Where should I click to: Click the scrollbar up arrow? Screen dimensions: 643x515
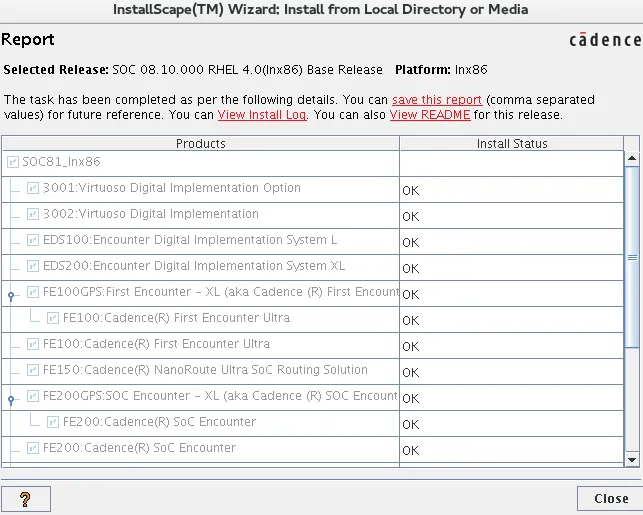click(632, 159)
